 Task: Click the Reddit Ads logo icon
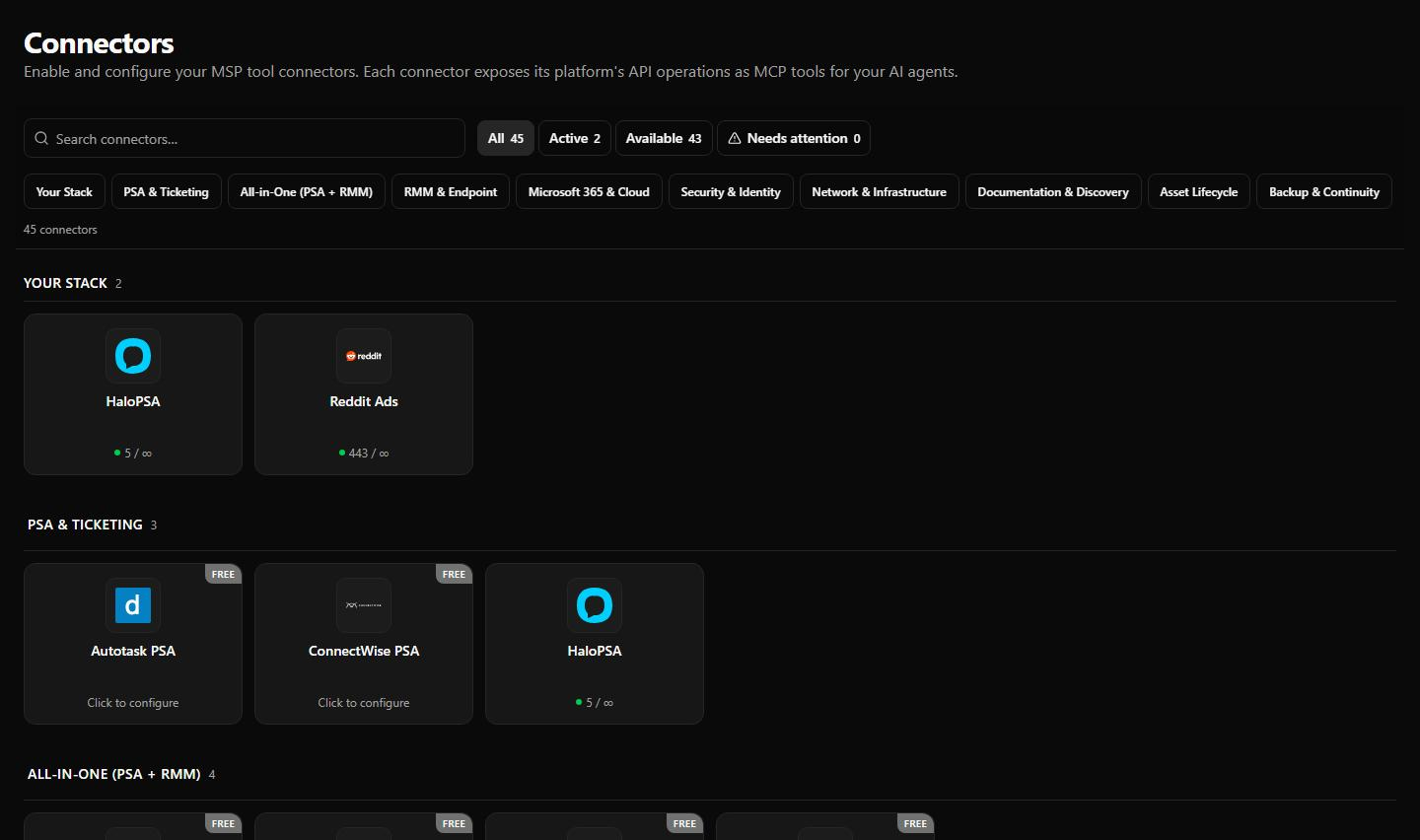364,356
